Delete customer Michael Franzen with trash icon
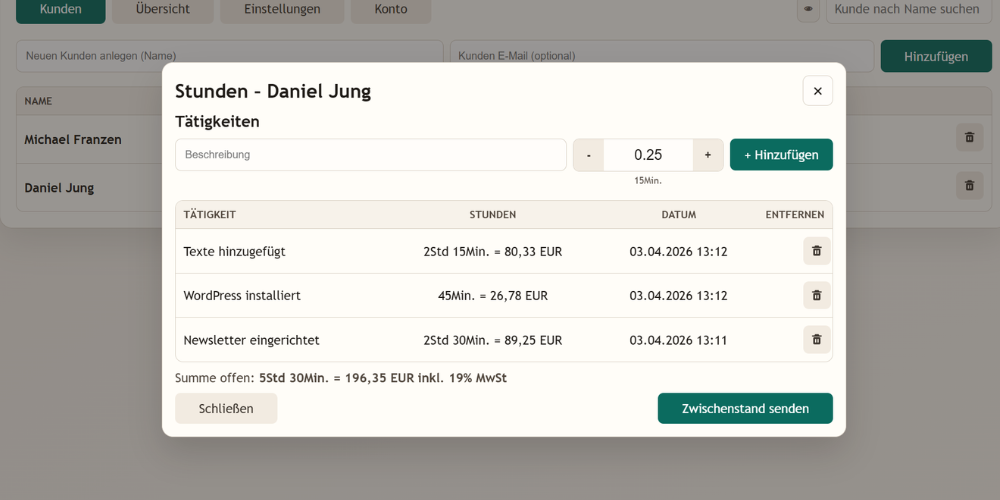The height and width of the screenshot is (500, 1000). 969,137
